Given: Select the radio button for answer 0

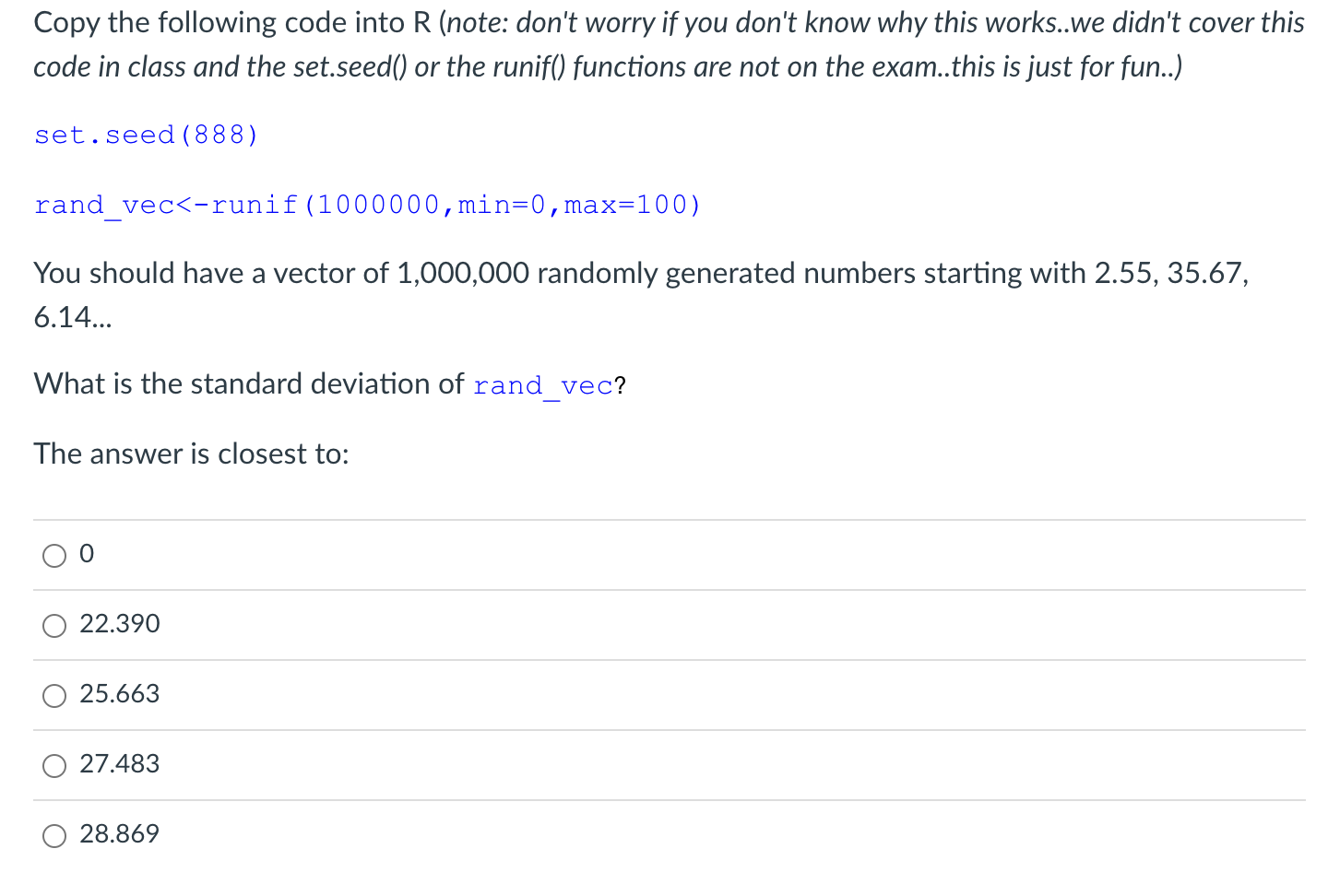Looking at the screenshot, I should 53,556.
